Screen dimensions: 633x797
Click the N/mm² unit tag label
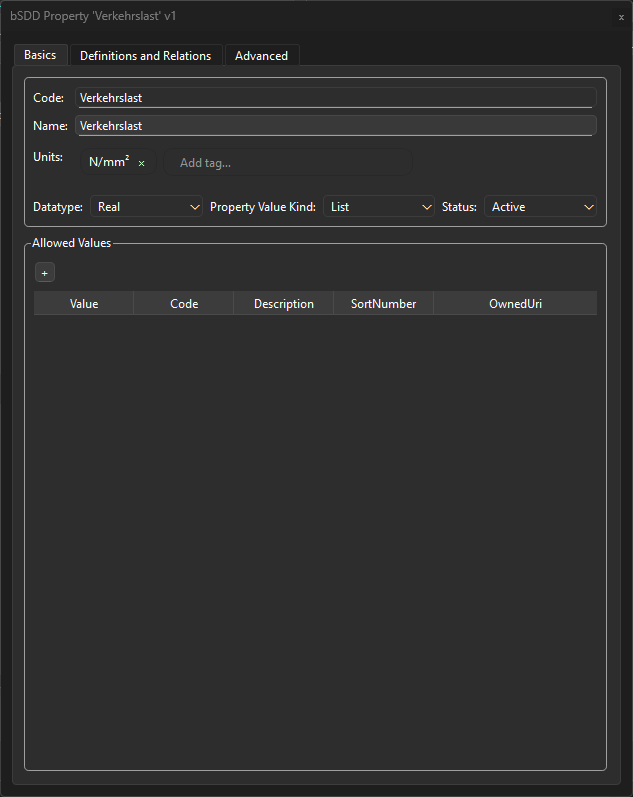pos(108,162)
